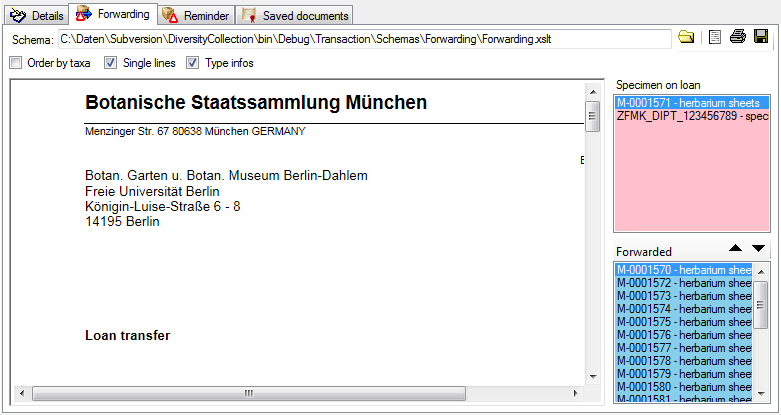Select M-0001572 in Forwarded list
The image size is (781, 415).
pos(684,283)
